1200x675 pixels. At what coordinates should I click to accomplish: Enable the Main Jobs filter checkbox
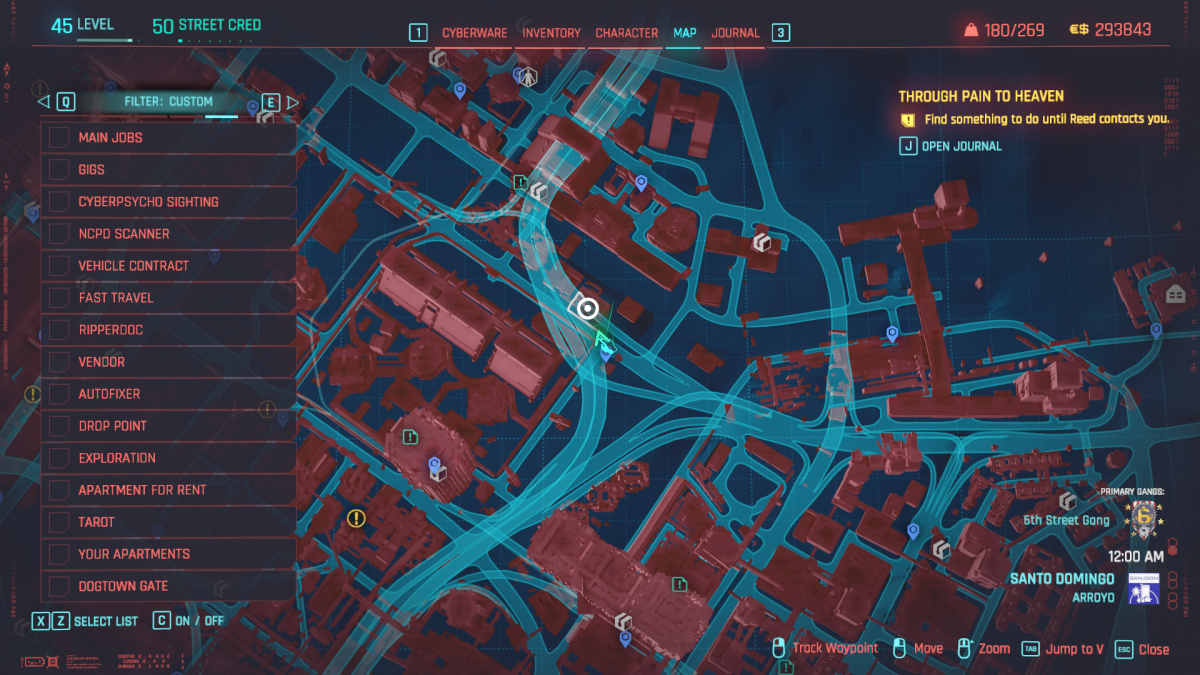(x=59, y=138)
